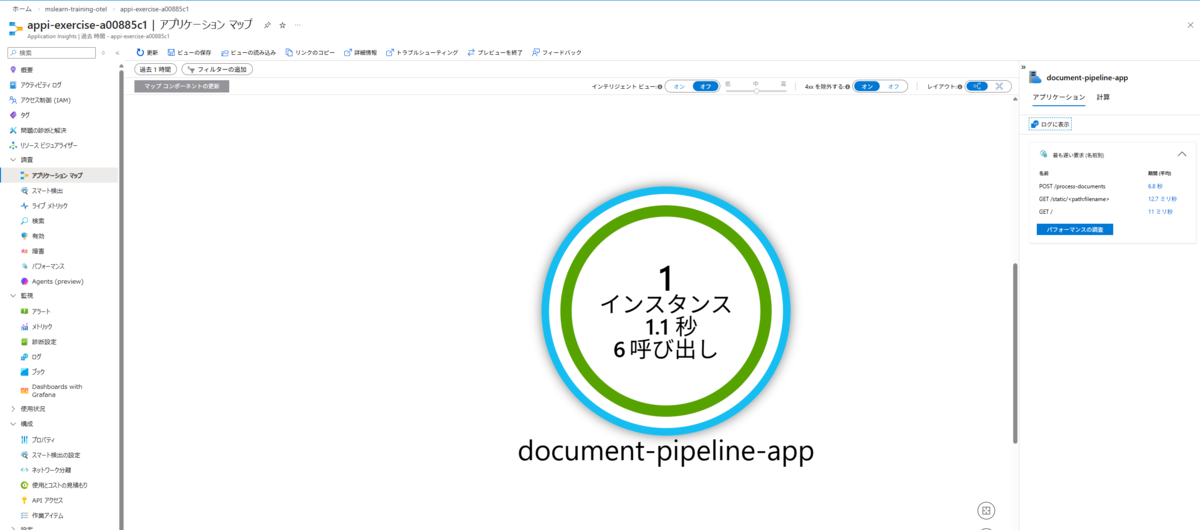Screen dimensions: 1200x530
Task: Open the 6.8 秒 duration link for POST /process-documents
Action: [1155, 186]
